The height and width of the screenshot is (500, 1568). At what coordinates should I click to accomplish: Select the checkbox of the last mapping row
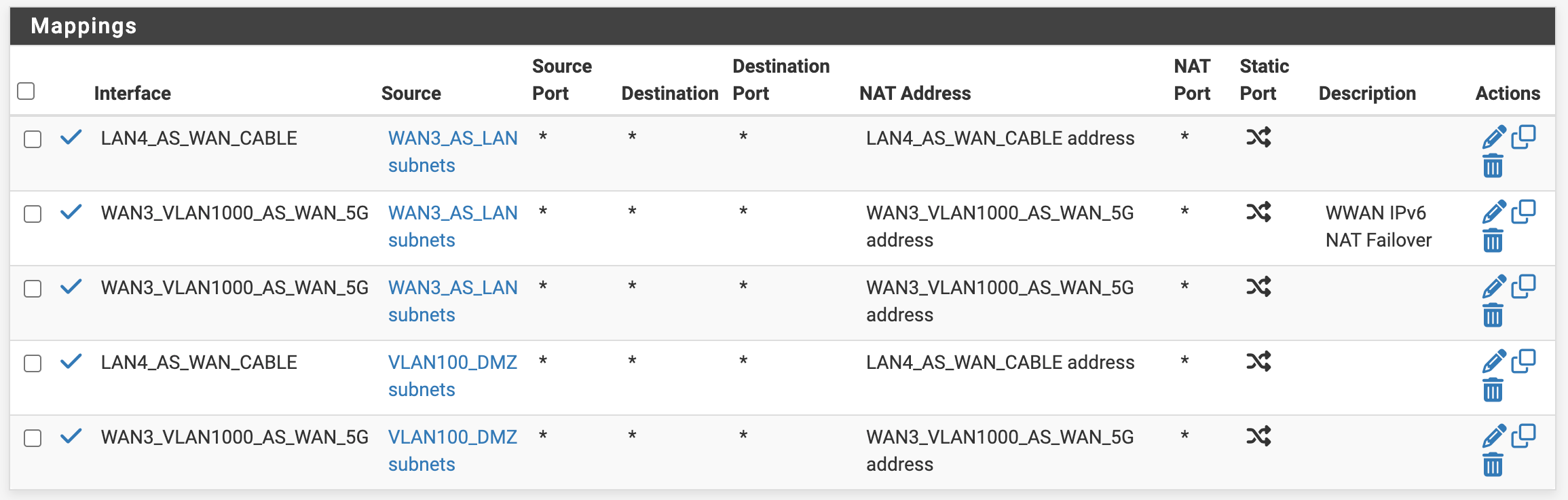coord(33,438)
